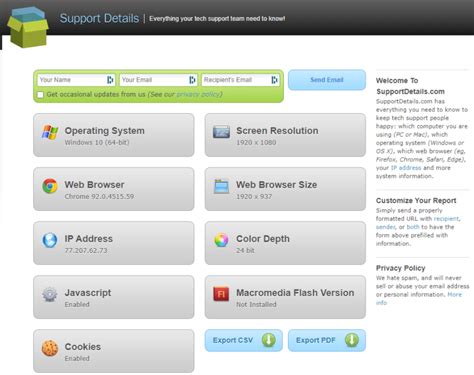Click the Send Email button

327,80
